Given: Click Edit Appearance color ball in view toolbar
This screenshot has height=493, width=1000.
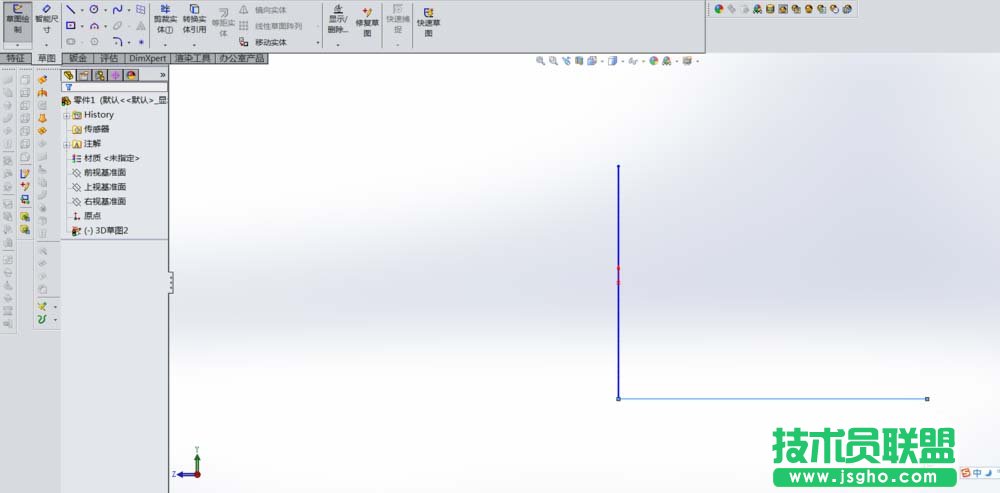Looking at the screenshot, I should tap(653, 61).
